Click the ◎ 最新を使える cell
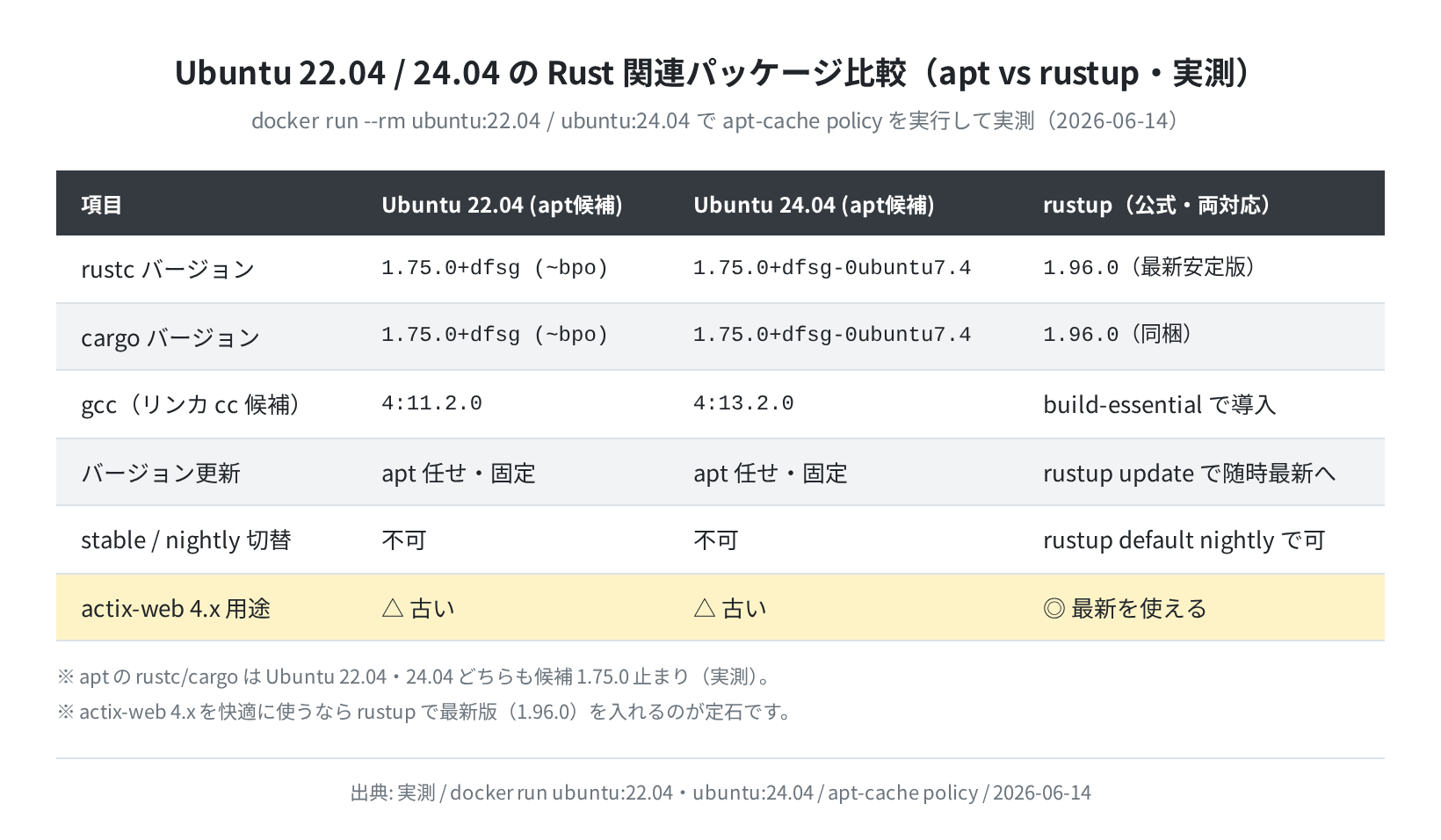The width and height of the screenshot is (1441, 840). (x=1126, y=608)
